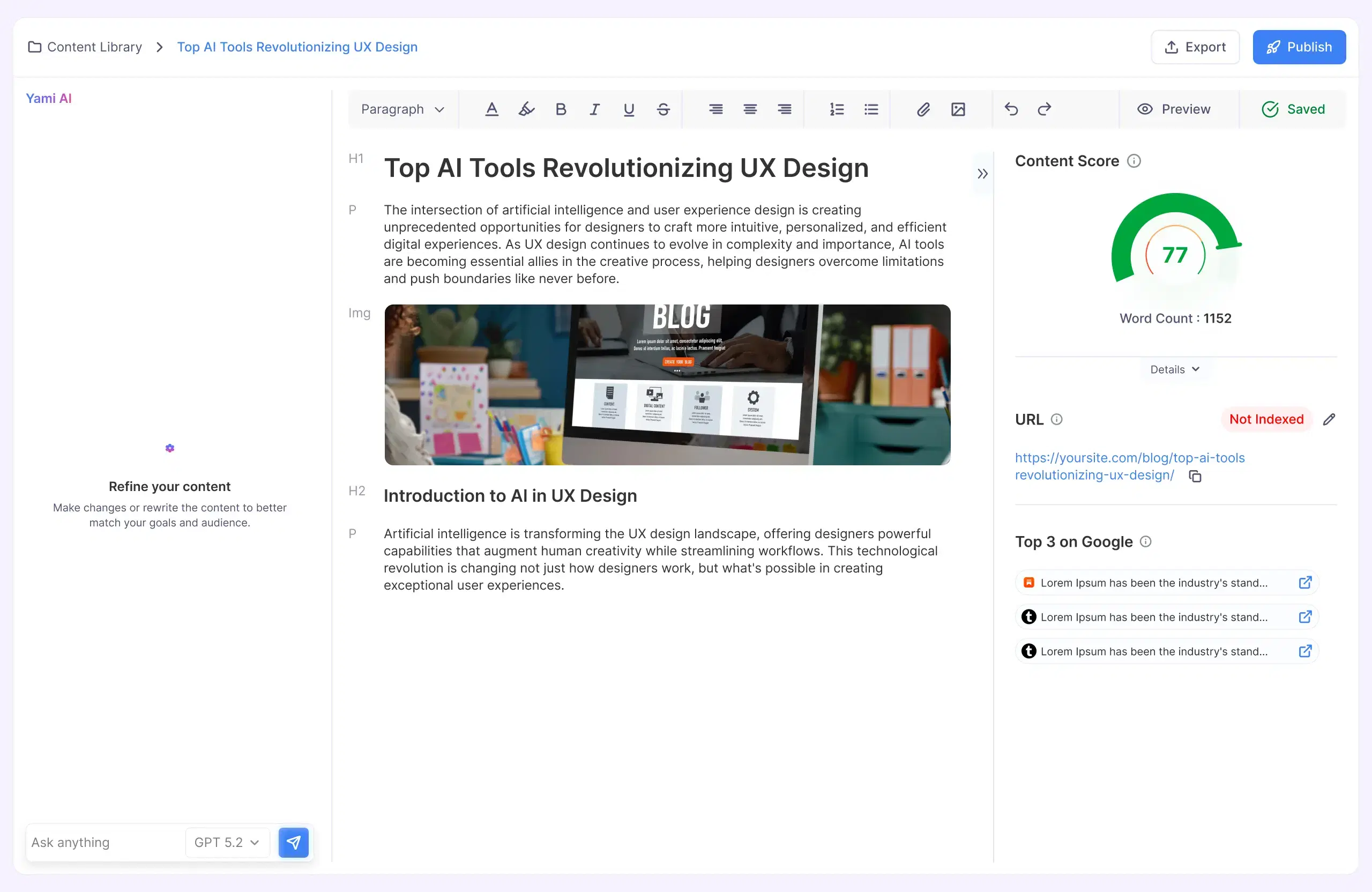Insert a numbered list
Viewport: 1372px width, 892px height.
click(837, 109)
